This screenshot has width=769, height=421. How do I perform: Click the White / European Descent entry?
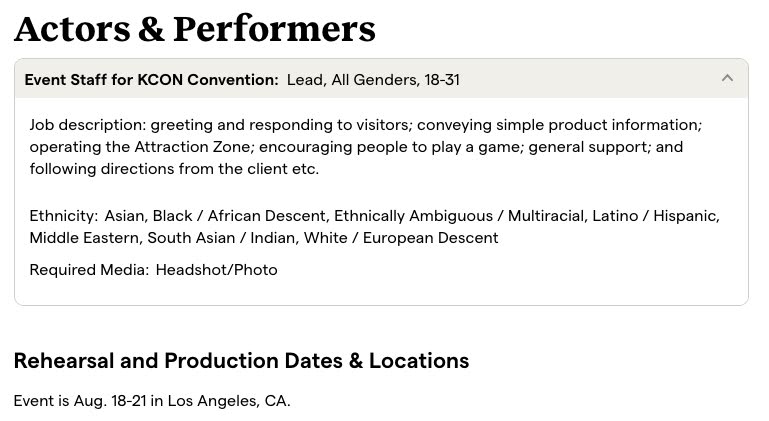[x=401, y=238]
